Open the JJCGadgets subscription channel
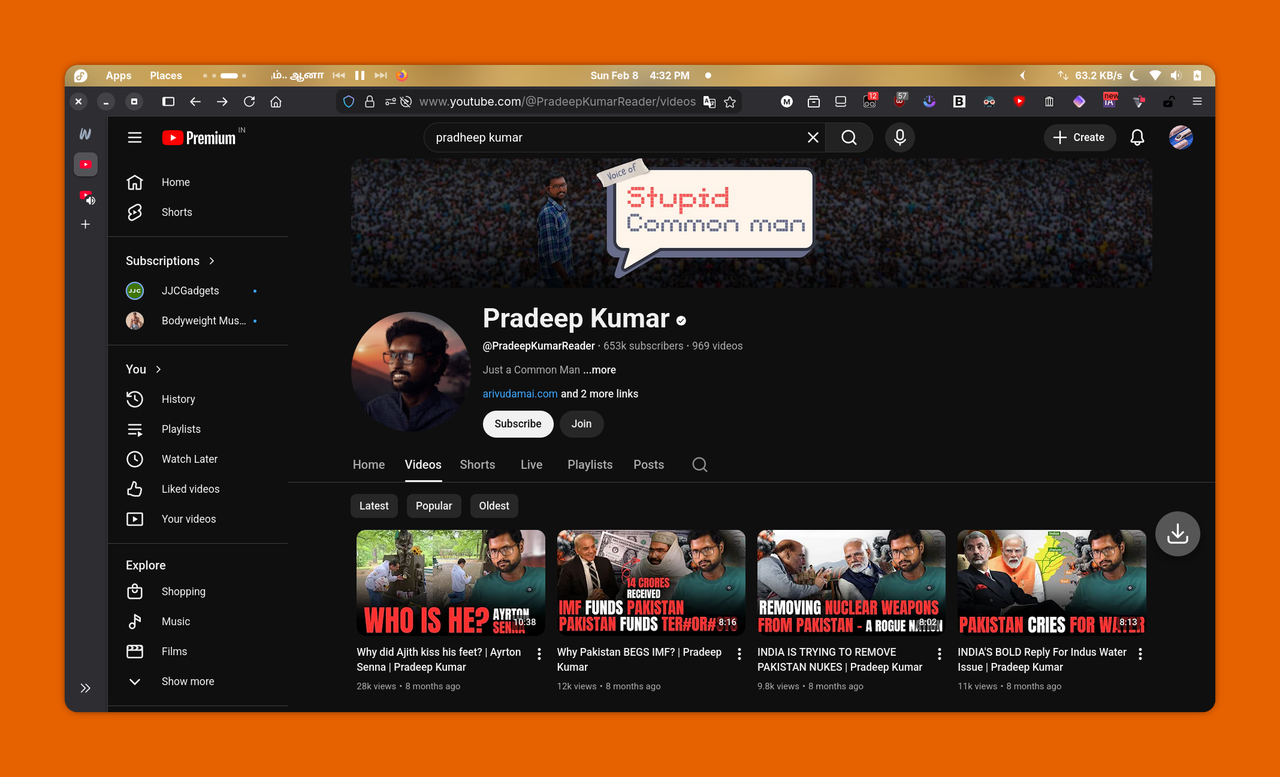 click(198, 291)
